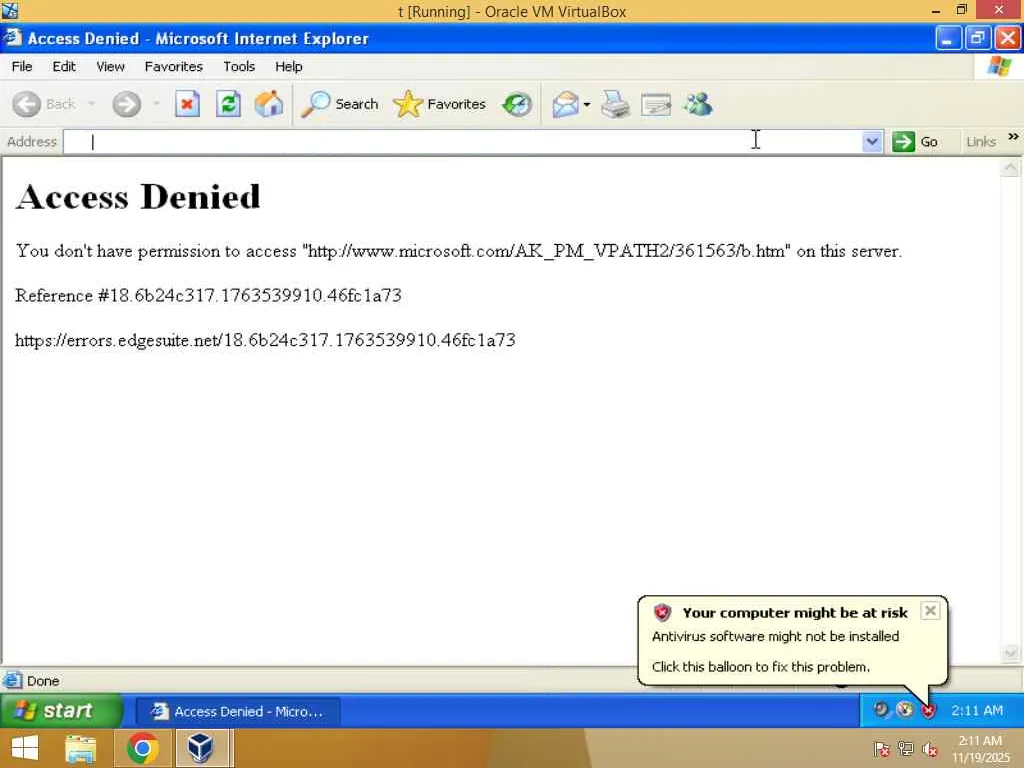Click the Mail envelope icon
The height and width of the screenshot is (768, 1024).
coord(565,104)
